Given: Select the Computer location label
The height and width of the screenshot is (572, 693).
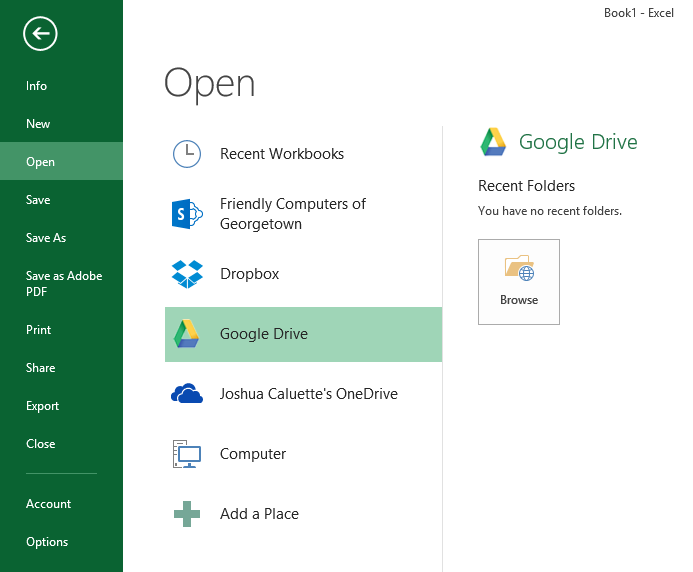Looking at the screenshot, I should point(253,454).
